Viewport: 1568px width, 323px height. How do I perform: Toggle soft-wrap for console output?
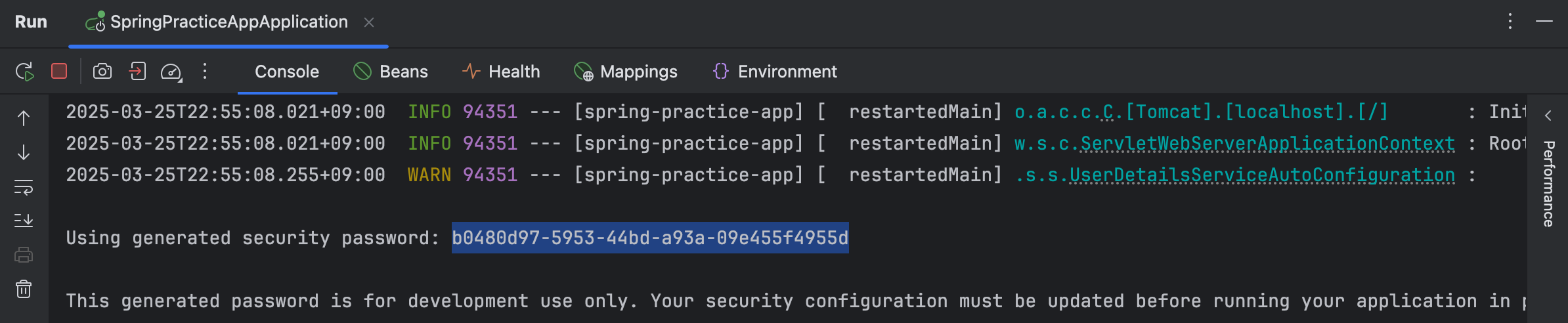coord(24,187)
